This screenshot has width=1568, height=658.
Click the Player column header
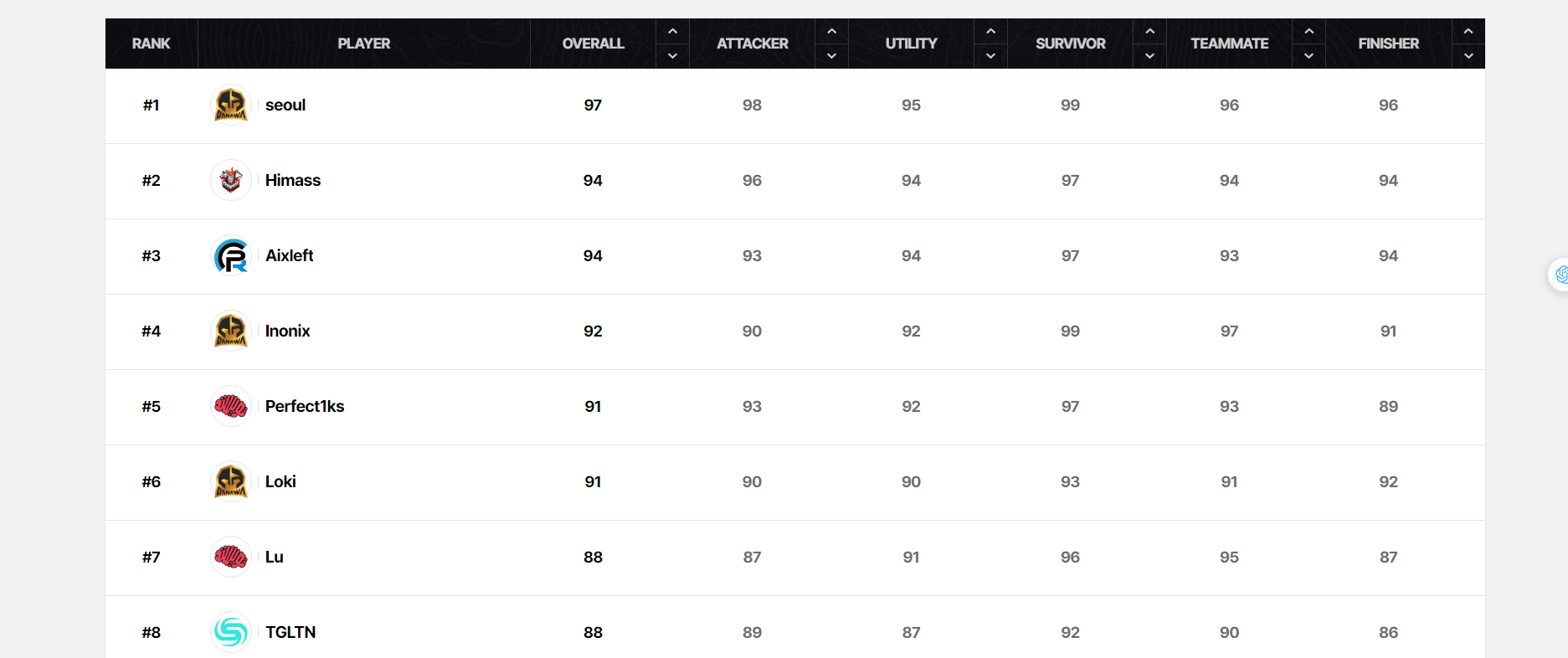[363, 44]
